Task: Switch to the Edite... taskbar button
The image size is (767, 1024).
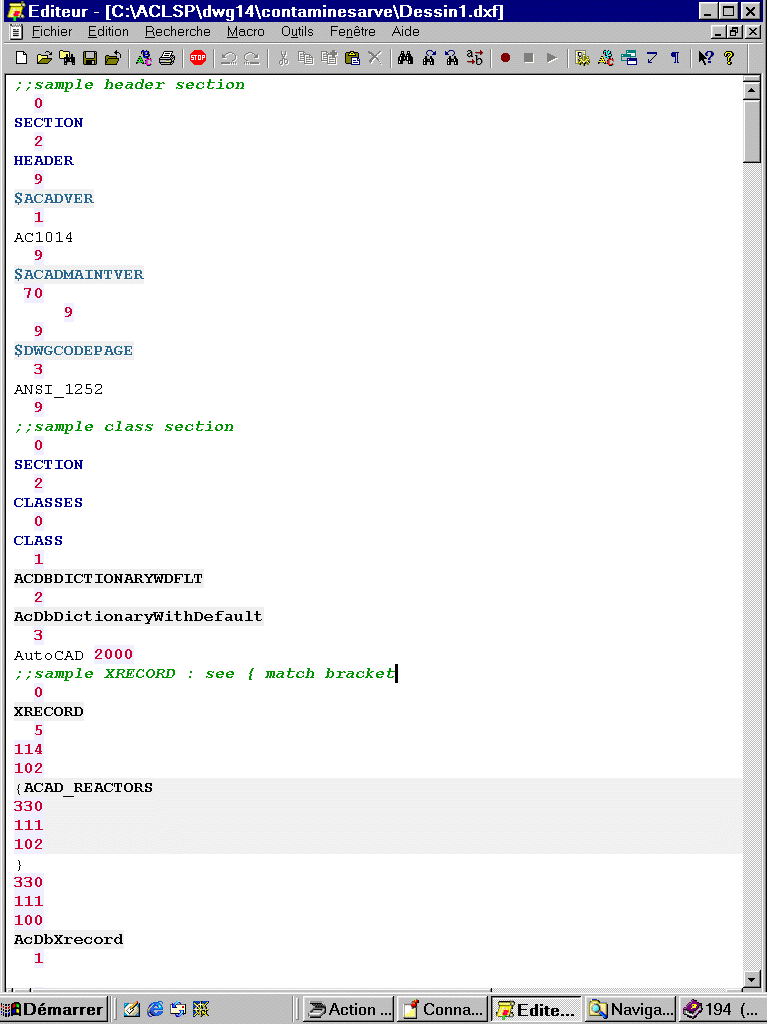Action: click(536, 1010)
